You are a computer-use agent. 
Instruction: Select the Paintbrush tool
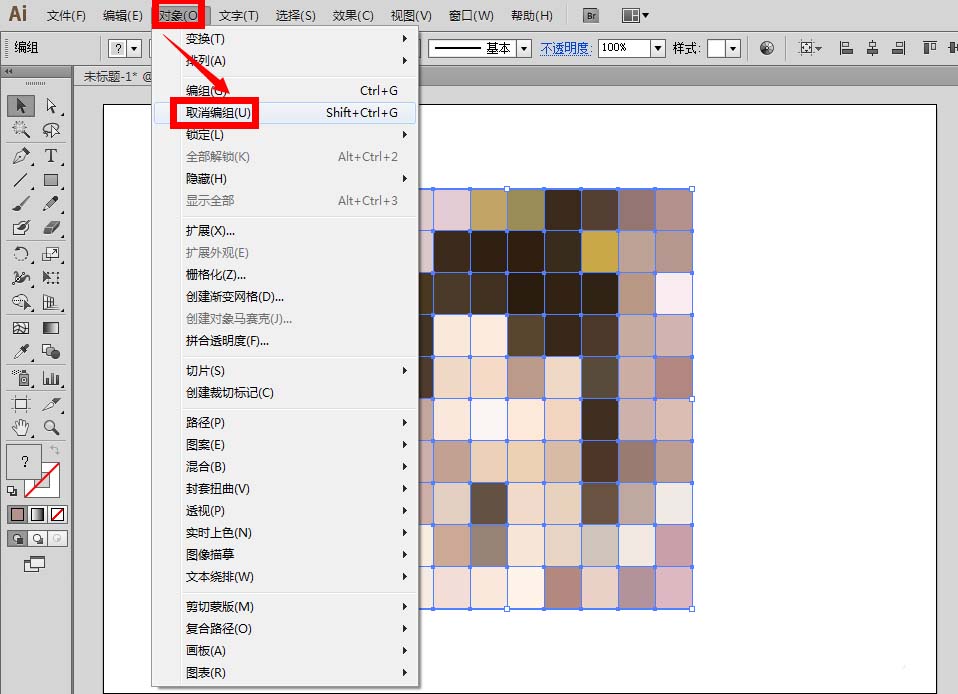(21, 203)
